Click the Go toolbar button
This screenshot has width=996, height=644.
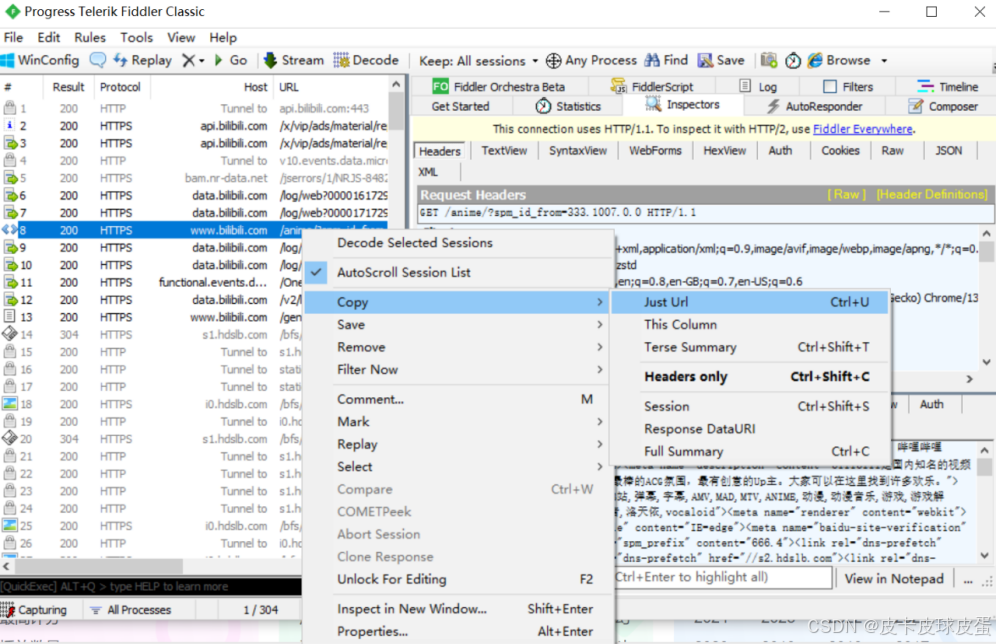(231, 60)
